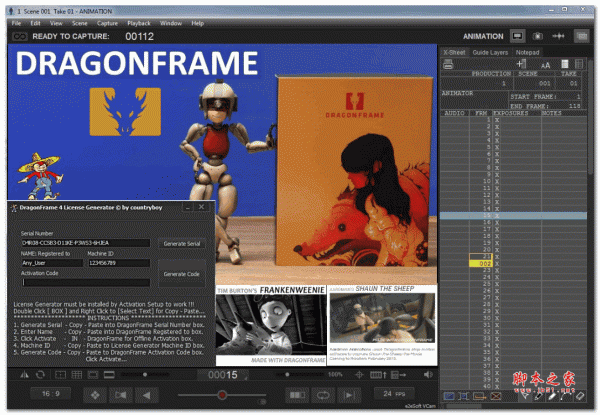Click the Registered to name field
This screenshot has width=600, height=415.
click(x=52, y=263)
